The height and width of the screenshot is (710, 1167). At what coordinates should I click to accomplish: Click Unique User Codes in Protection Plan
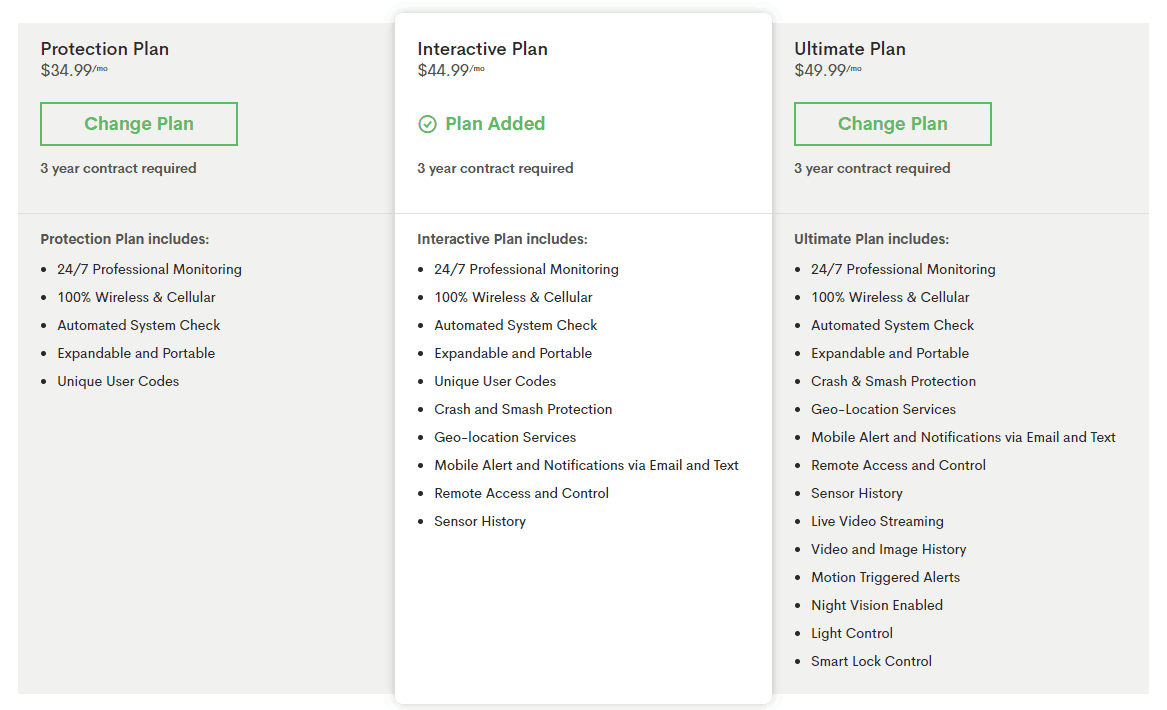118,381
